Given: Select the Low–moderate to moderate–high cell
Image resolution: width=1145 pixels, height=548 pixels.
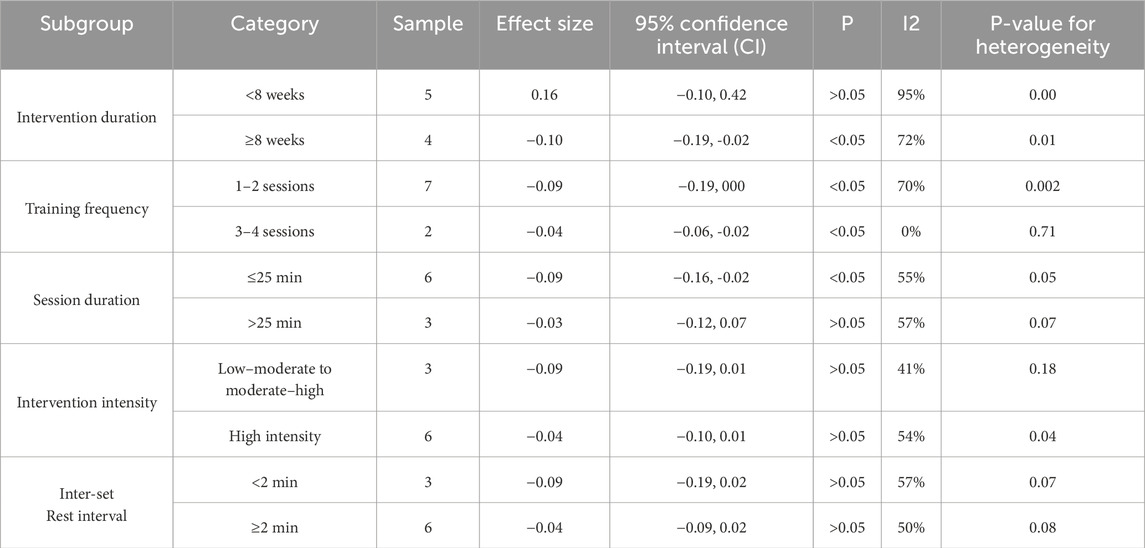Looking at the screenshot, I should tap(275, 379).
